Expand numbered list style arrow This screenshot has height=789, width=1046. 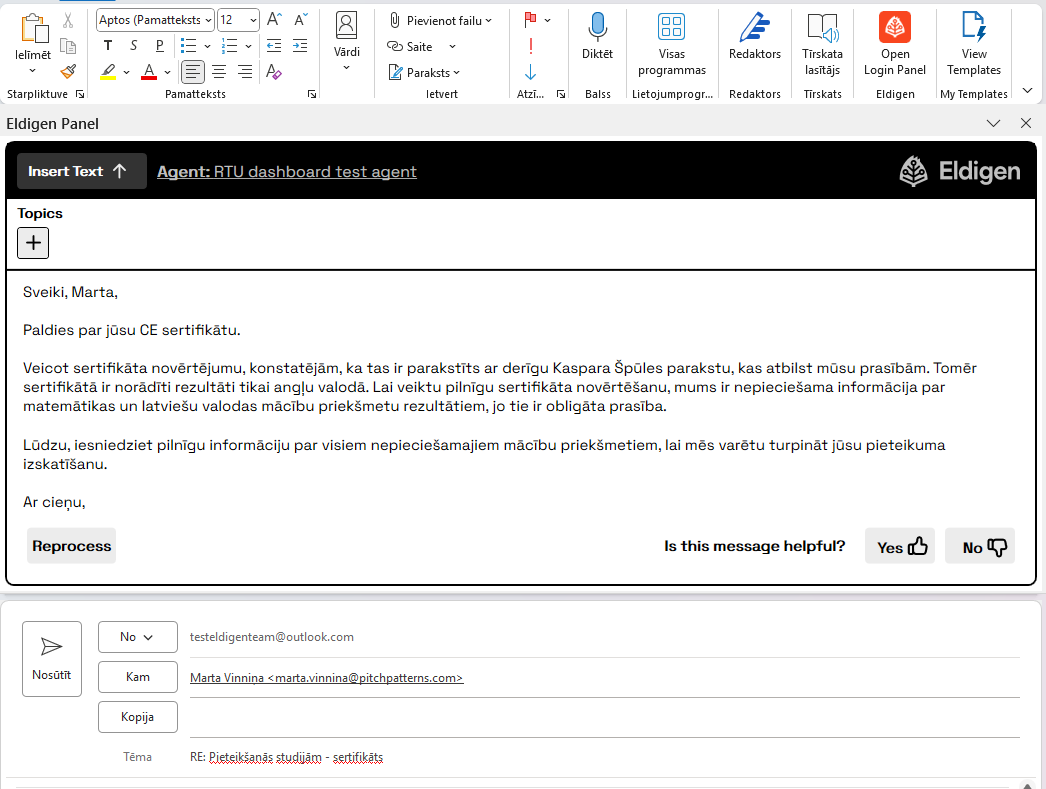248,46
